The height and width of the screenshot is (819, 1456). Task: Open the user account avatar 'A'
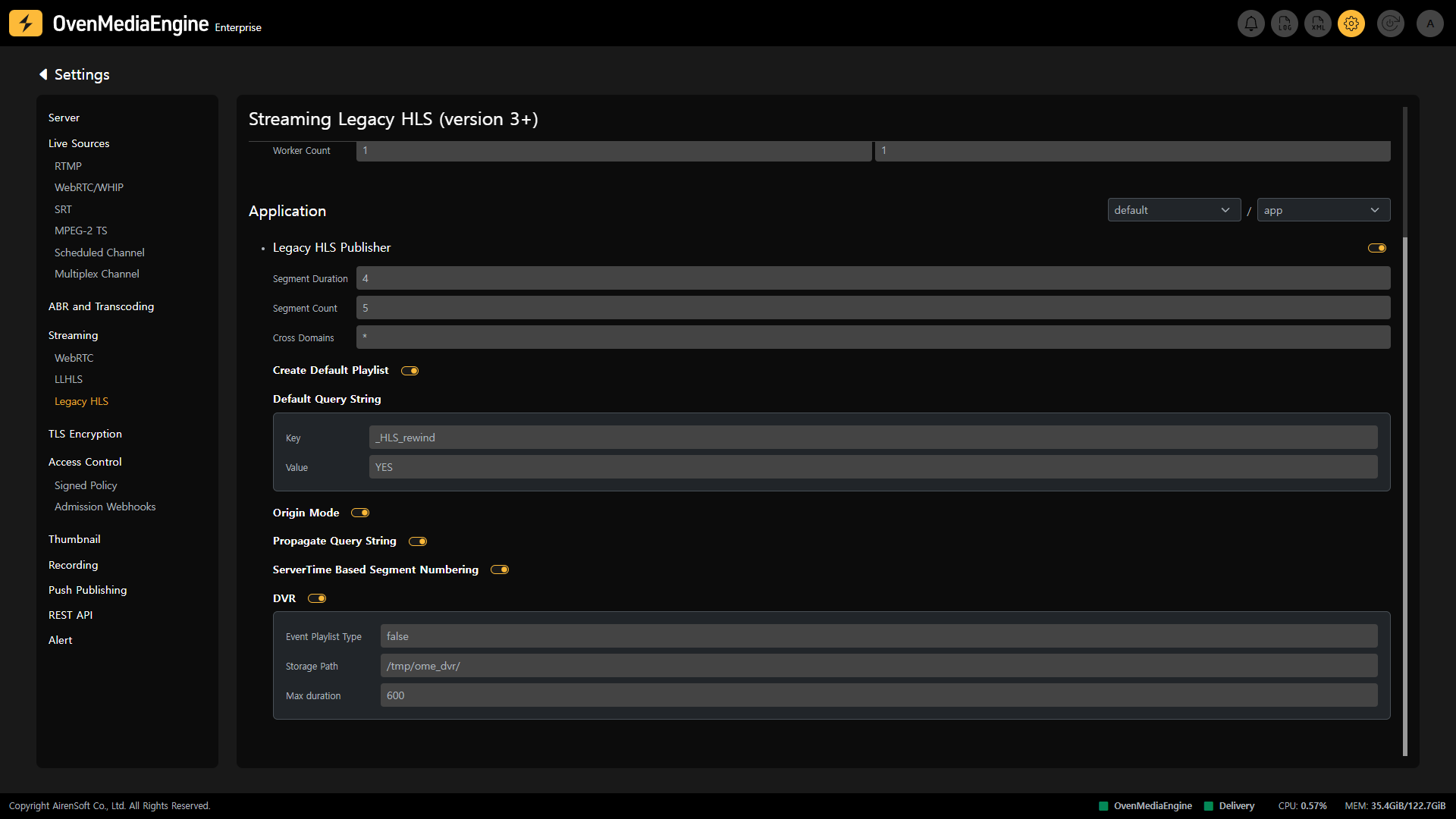1430,24
